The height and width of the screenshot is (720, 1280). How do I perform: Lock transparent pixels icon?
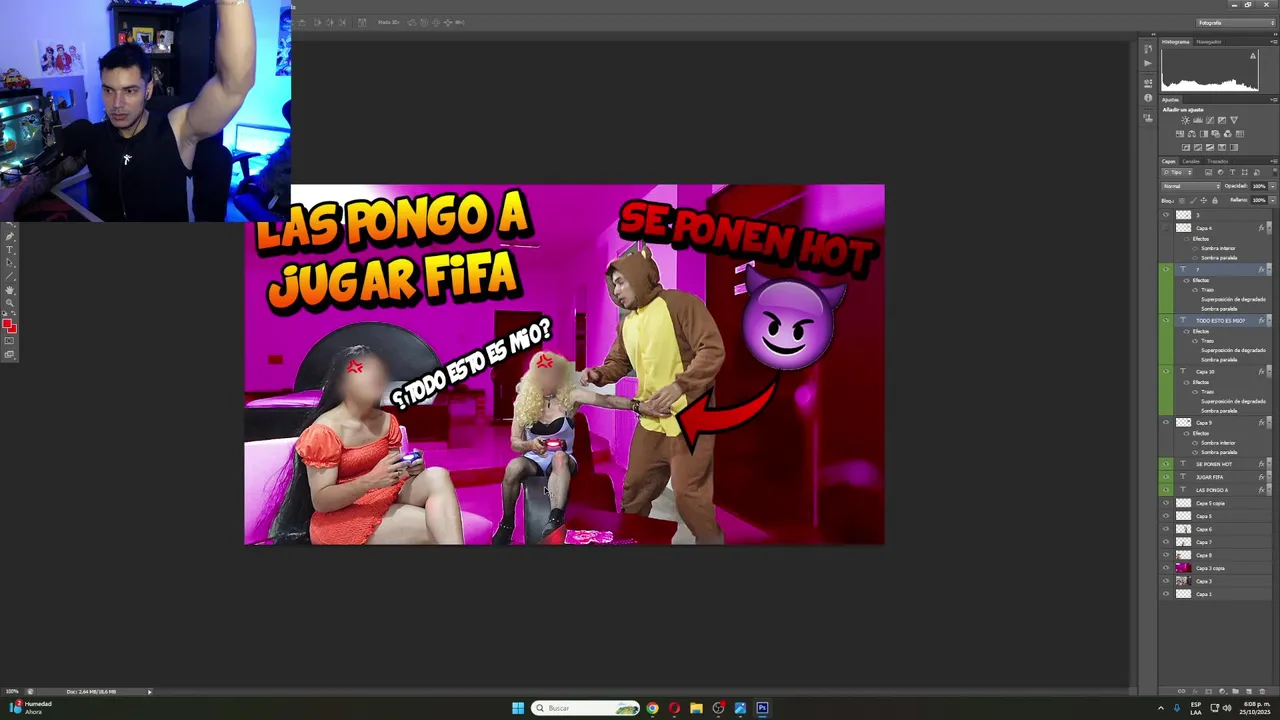click(x=1182, y=200)
